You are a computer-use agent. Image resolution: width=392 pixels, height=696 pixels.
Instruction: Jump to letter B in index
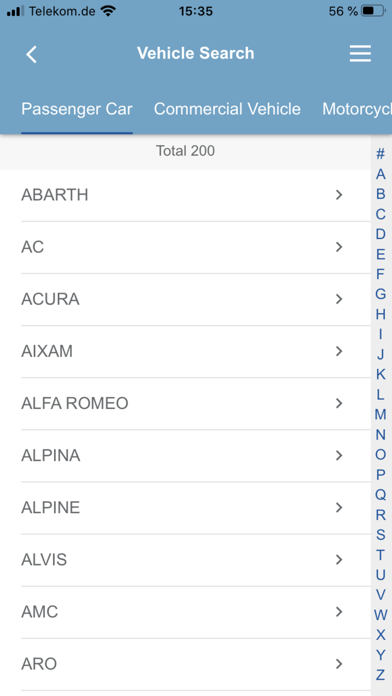[380, 194]
